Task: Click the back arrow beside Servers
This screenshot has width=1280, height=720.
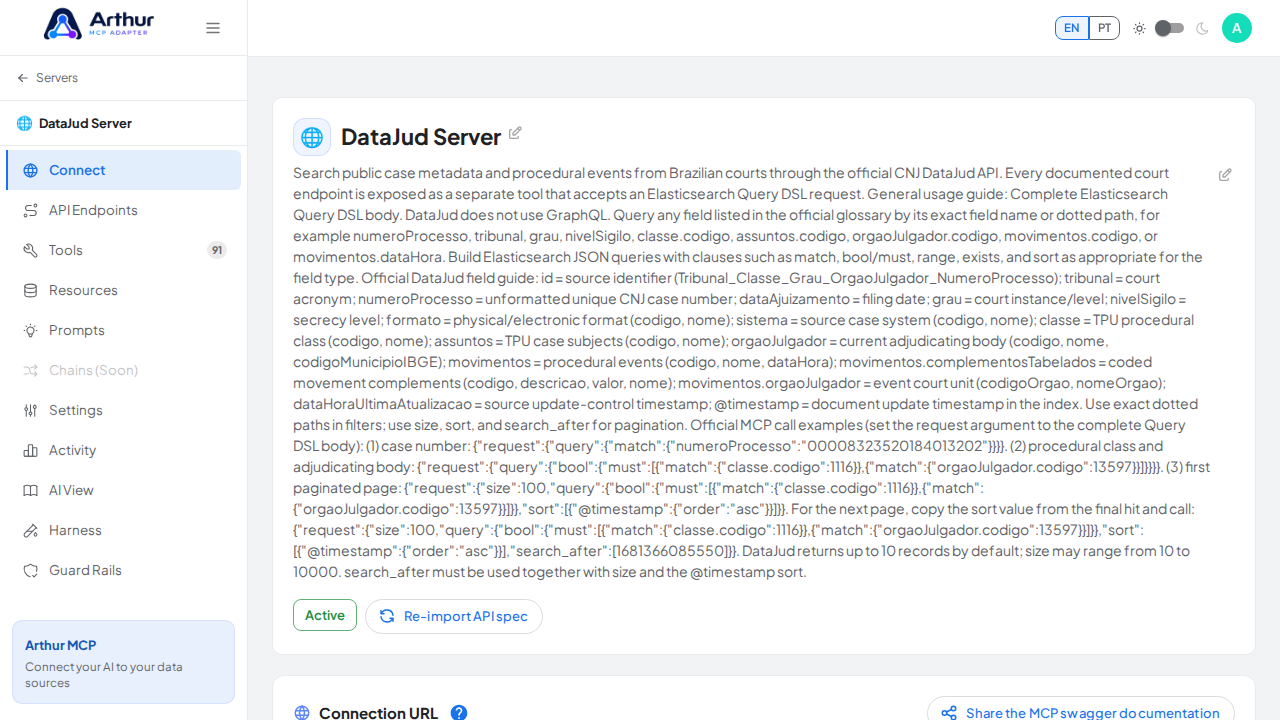Action: [22, 78]
